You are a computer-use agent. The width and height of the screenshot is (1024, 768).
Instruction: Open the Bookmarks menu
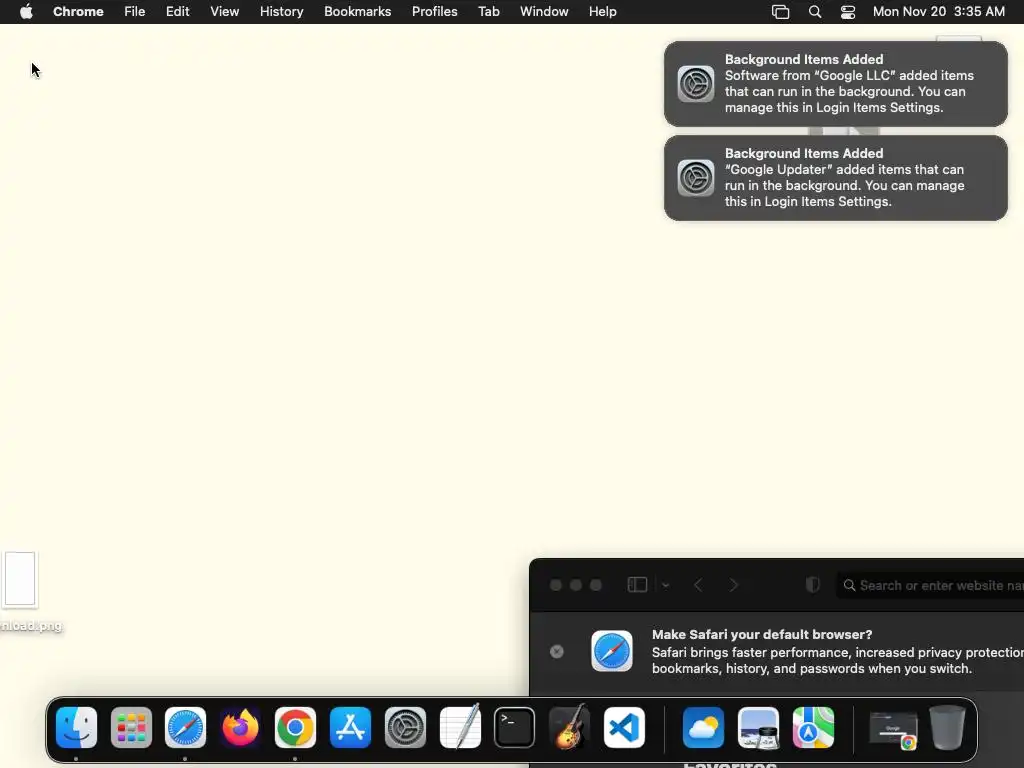click(x=358, y=12)
